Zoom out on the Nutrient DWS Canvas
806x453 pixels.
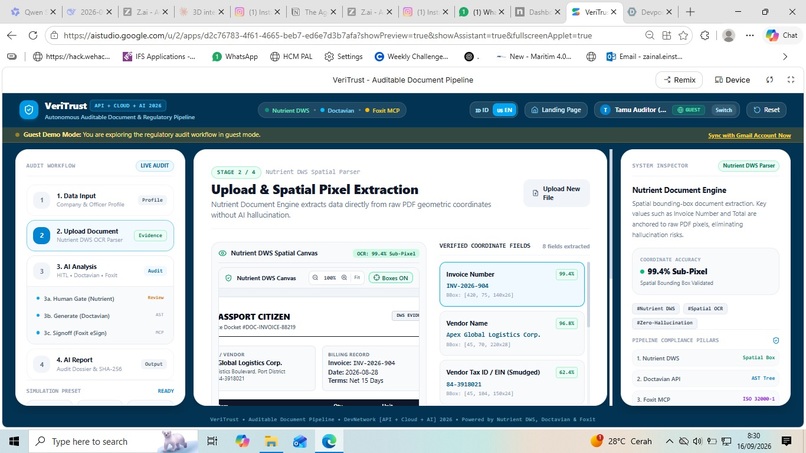tap(315, 278)
